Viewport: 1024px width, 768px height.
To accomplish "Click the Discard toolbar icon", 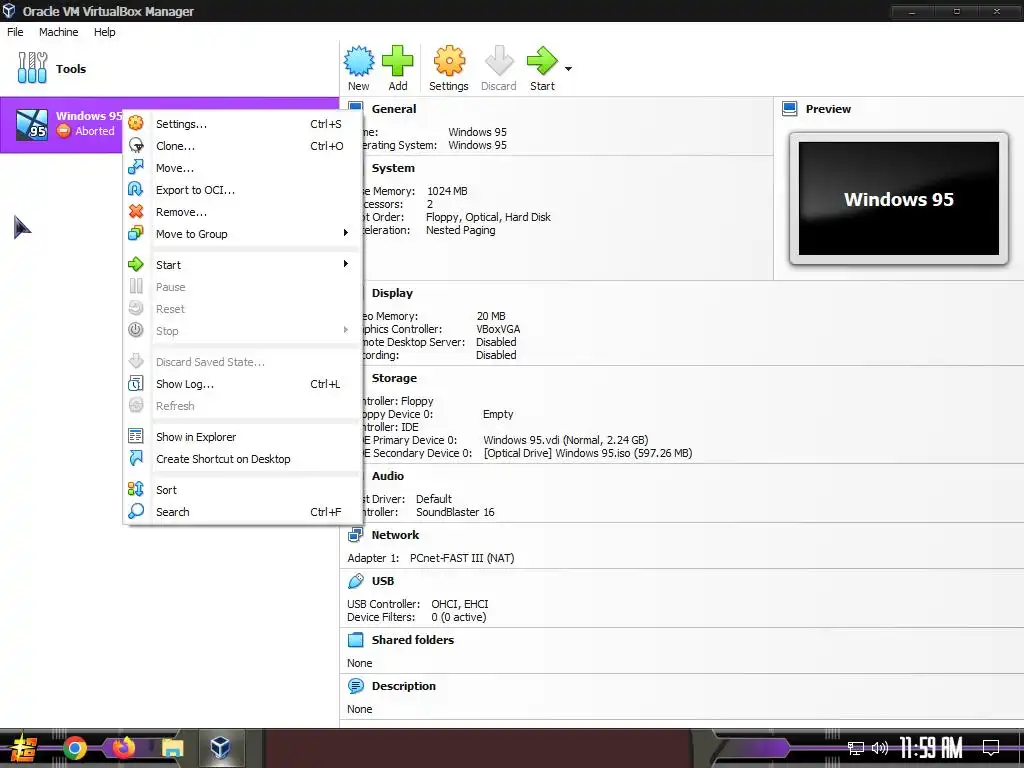I will click(499, 61).
